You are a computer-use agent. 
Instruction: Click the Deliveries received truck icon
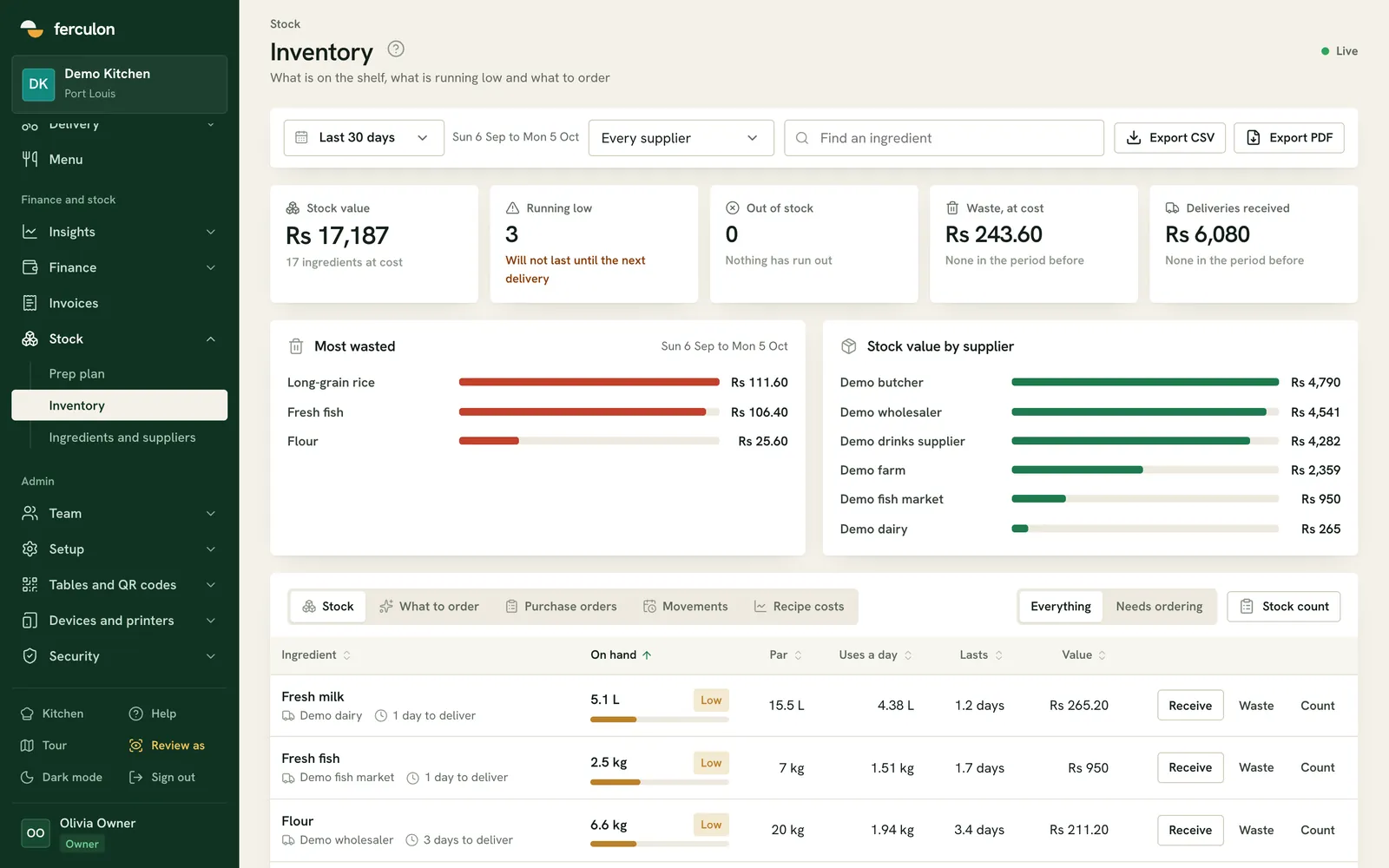1172,208
